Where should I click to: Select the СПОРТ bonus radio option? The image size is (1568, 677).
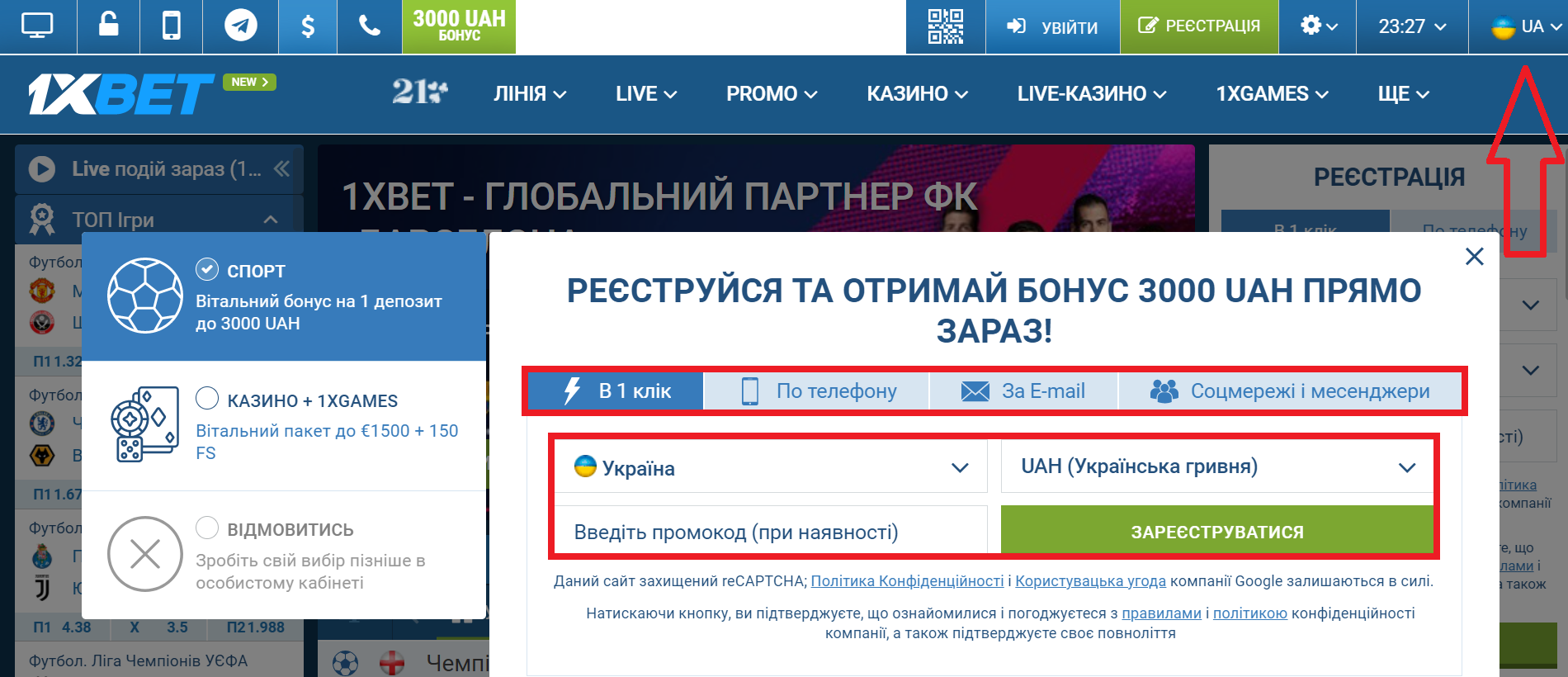click(207, 269)
